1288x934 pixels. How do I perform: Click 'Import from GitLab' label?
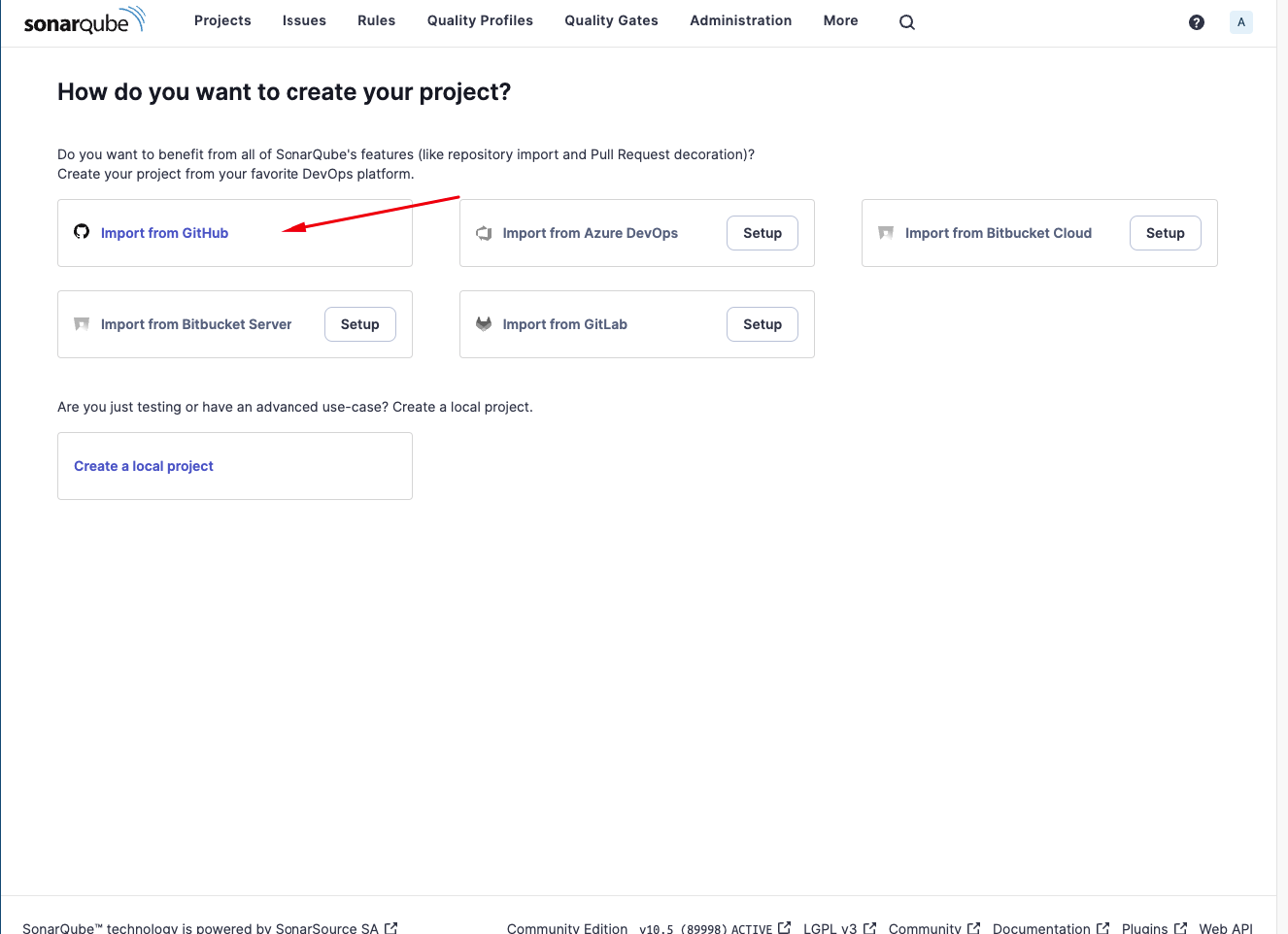tap(565, 324)
